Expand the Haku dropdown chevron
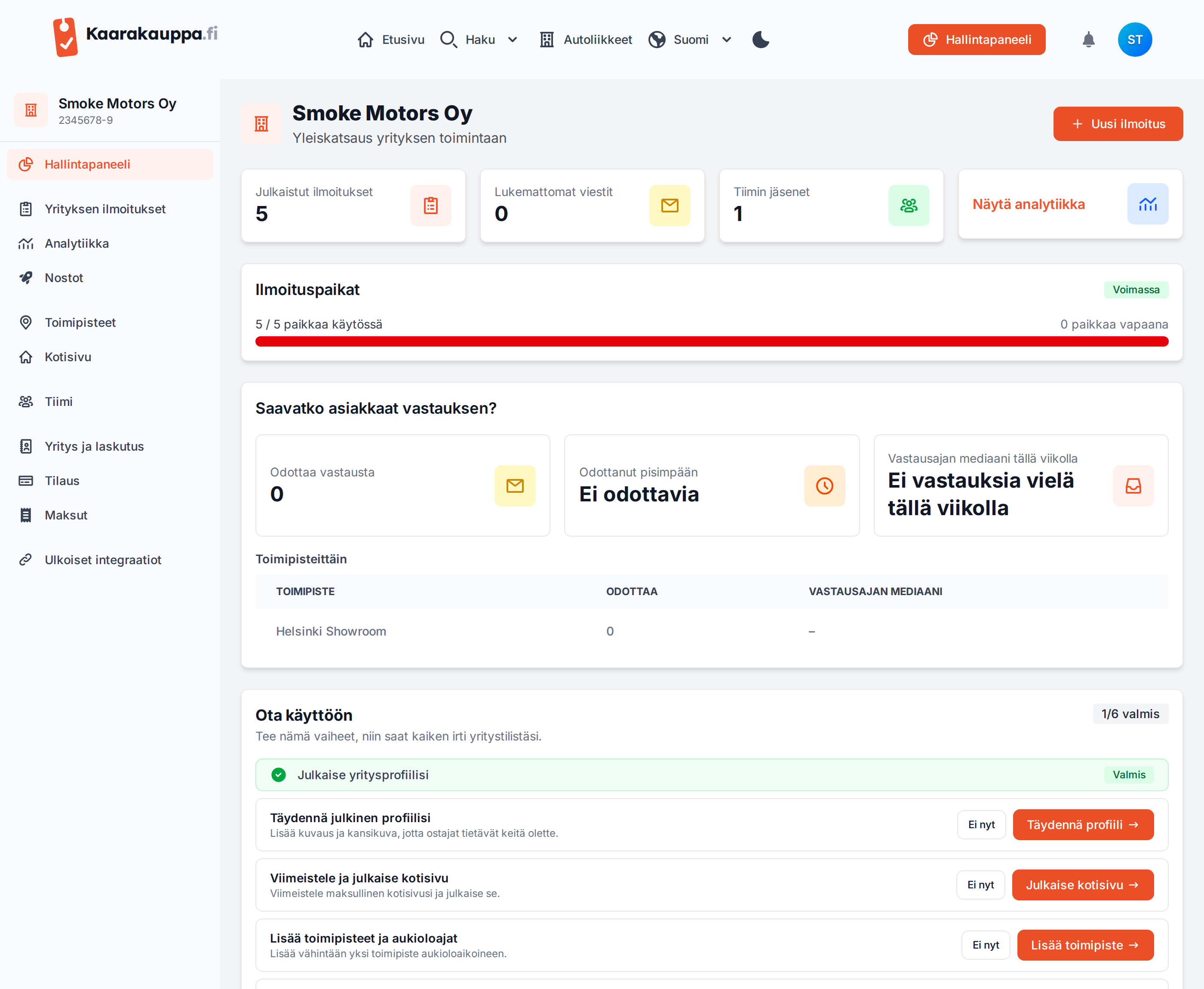 tap(513, 39)
